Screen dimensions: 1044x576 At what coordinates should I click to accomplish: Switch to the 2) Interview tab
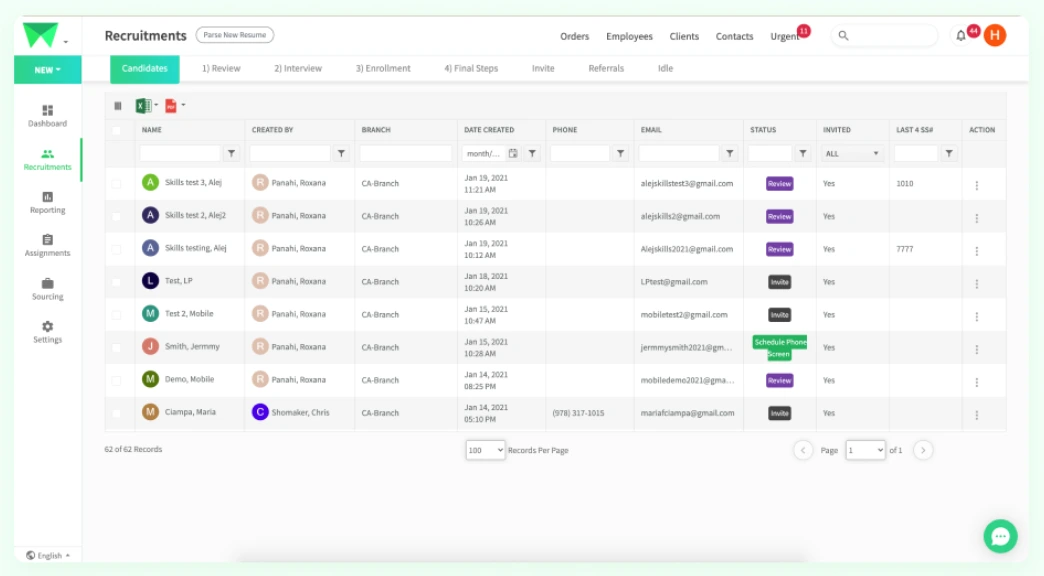pos(298,69)
